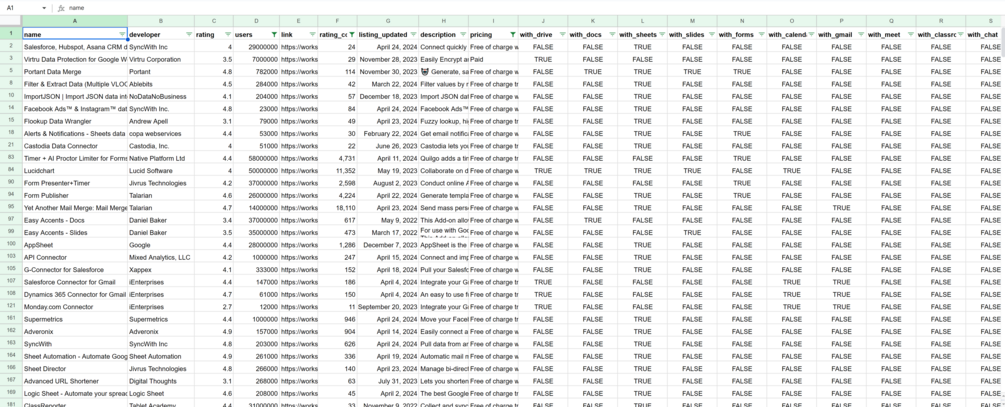Click the 'Flookup Data Wrangler' name cell

[75, 121]
